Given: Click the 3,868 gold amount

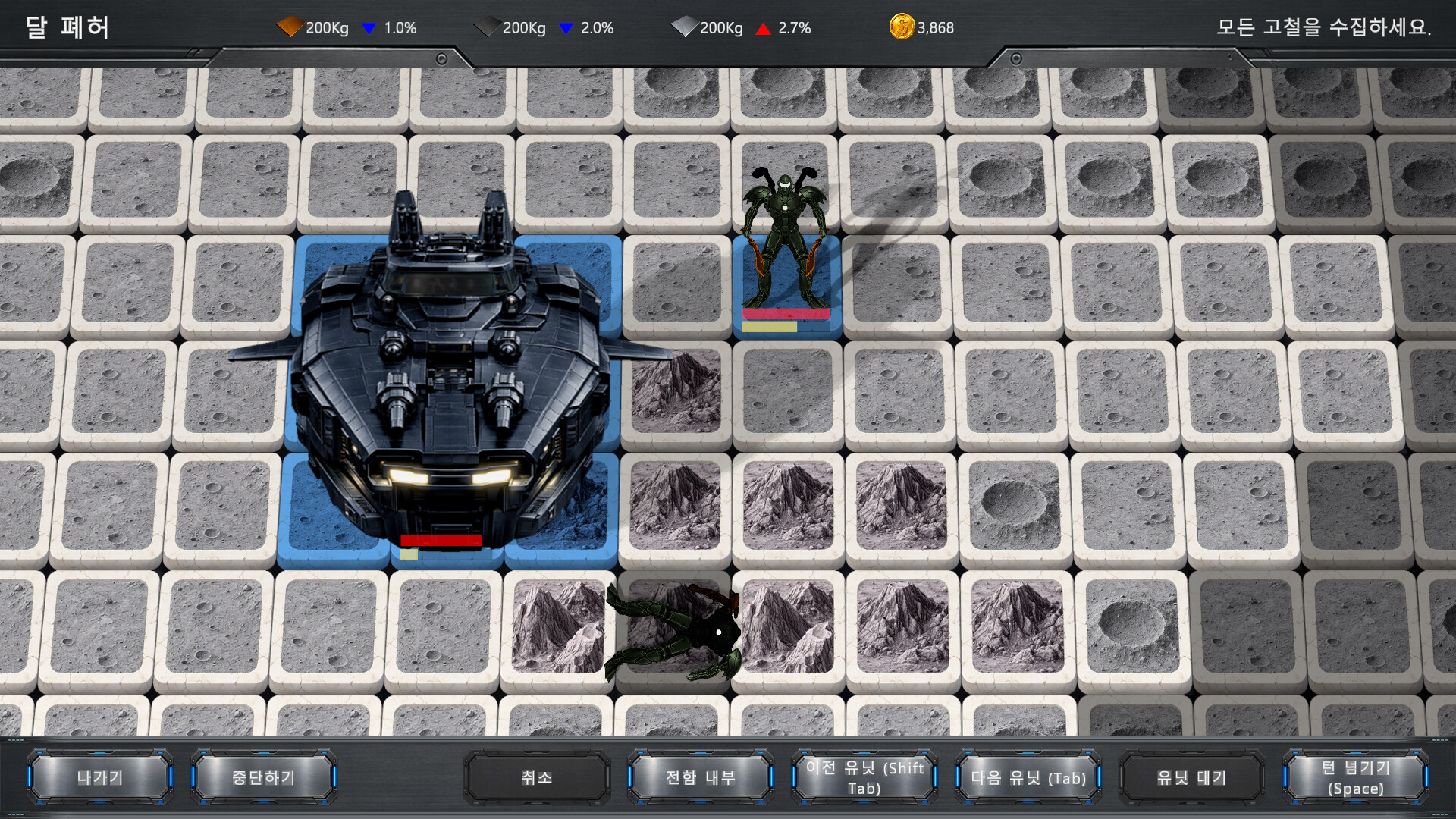Looking at the screenshot, I should click(936, 28).
